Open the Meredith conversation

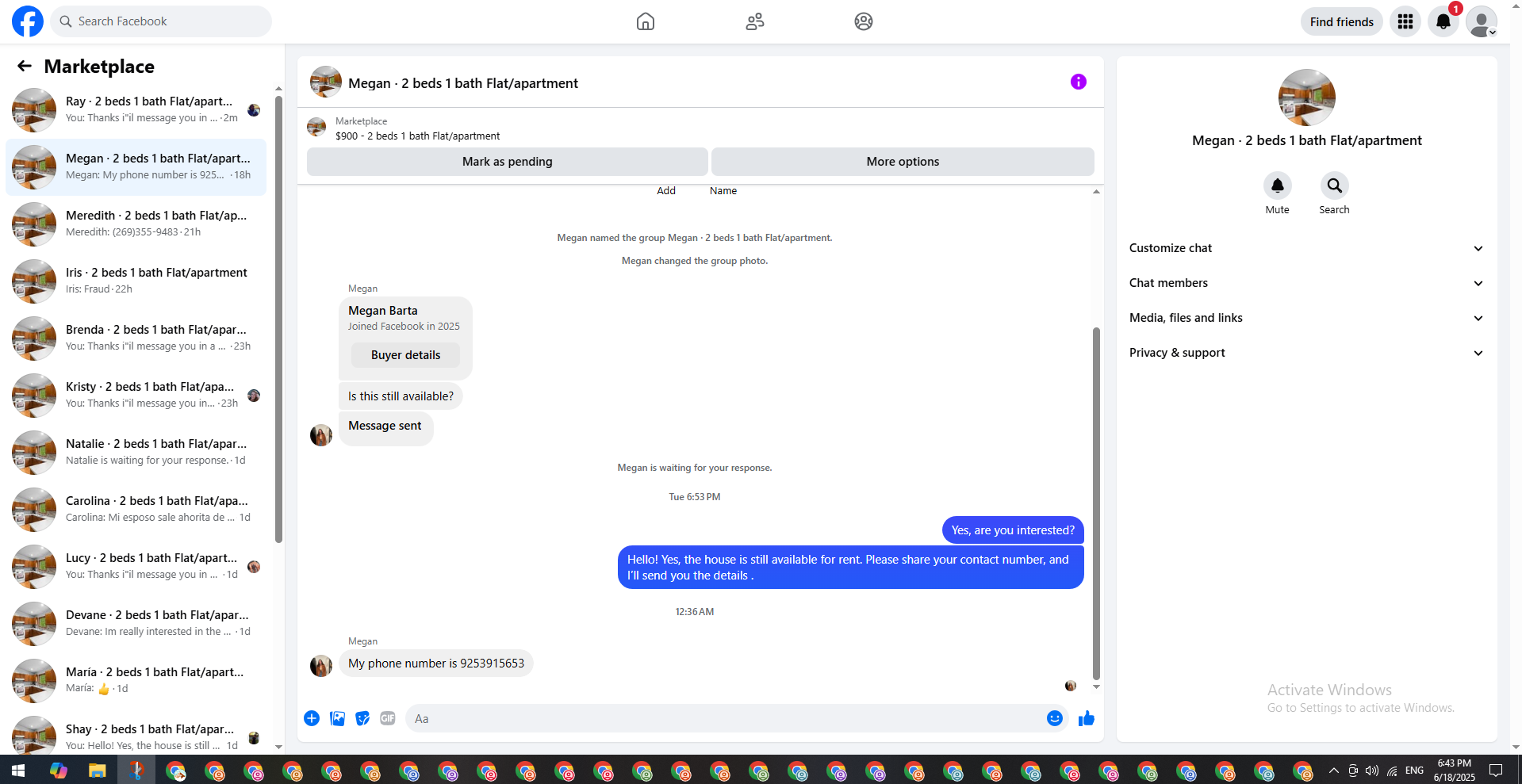[136, 224]
